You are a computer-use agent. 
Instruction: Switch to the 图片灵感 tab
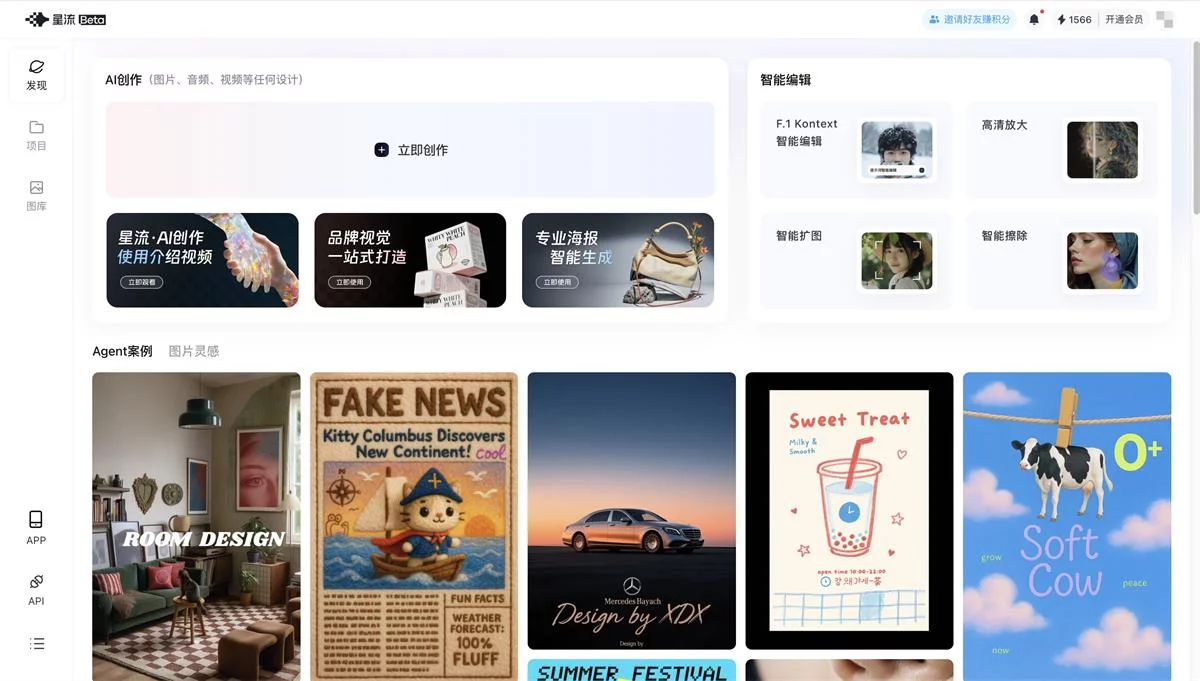[194, 351]
